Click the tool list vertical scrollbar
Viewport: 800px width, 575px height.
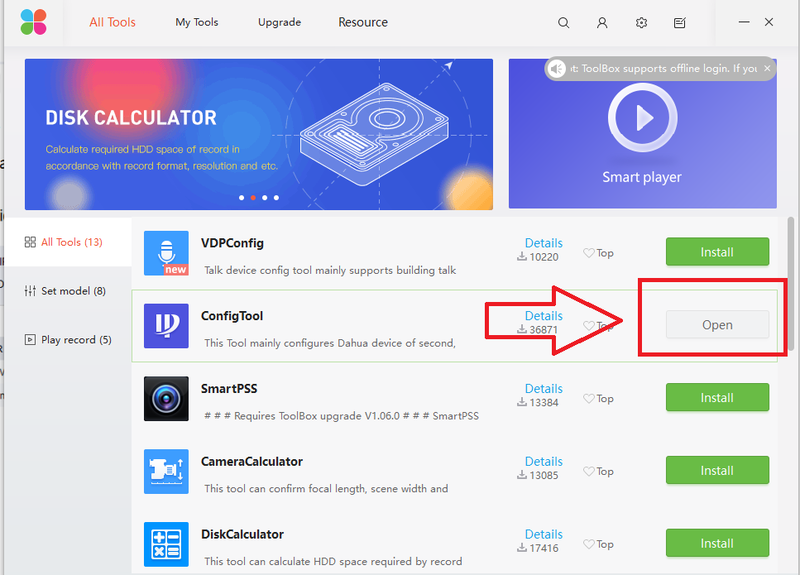click(791, 284)
